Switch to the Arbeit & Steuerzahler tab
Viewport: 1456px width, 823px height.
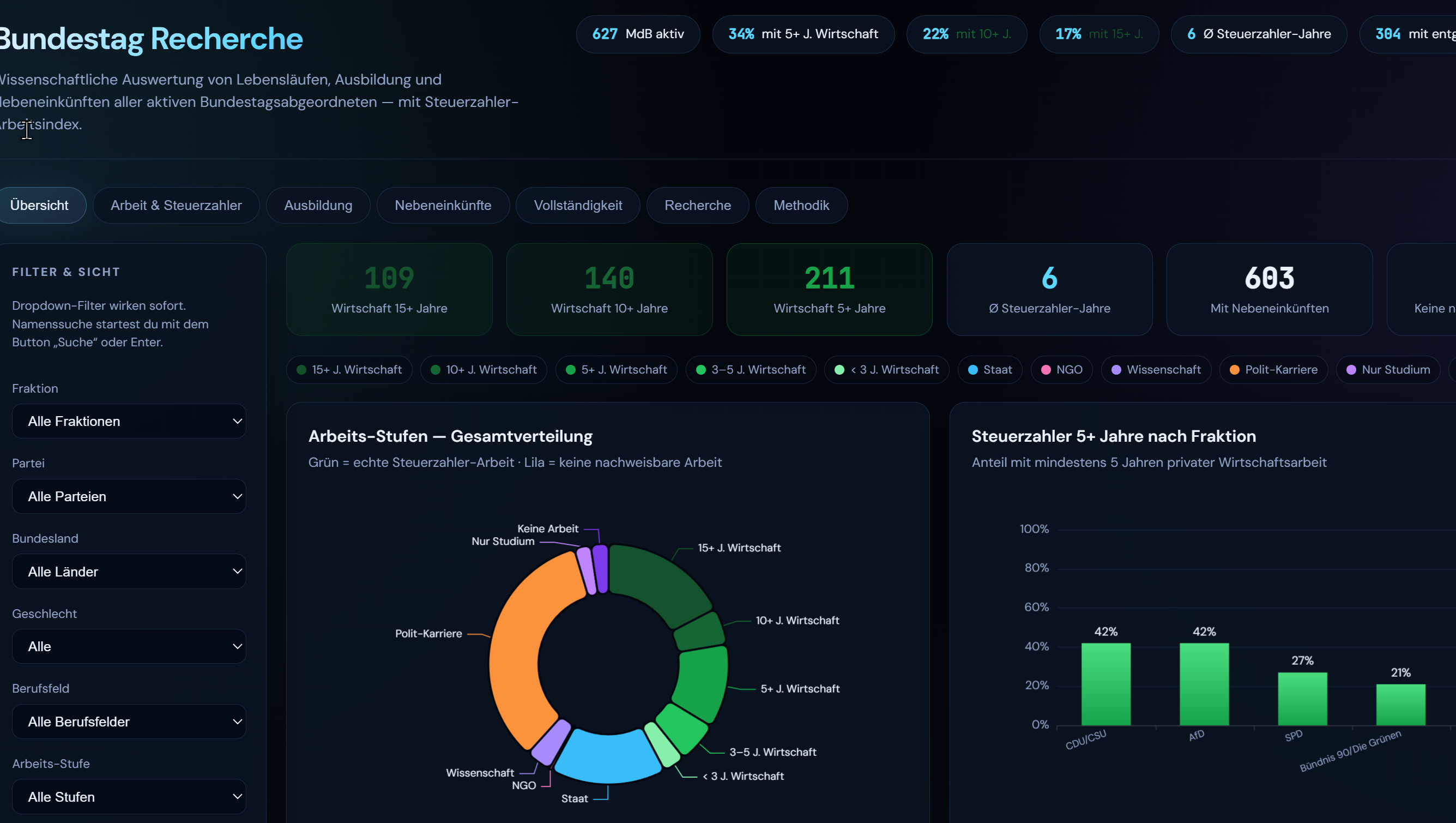point(176,205)
